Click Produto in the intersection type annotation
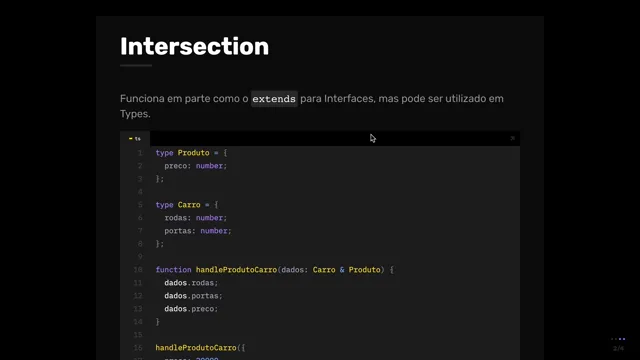This screenshot has width=640, height=360. click(364, 270)
